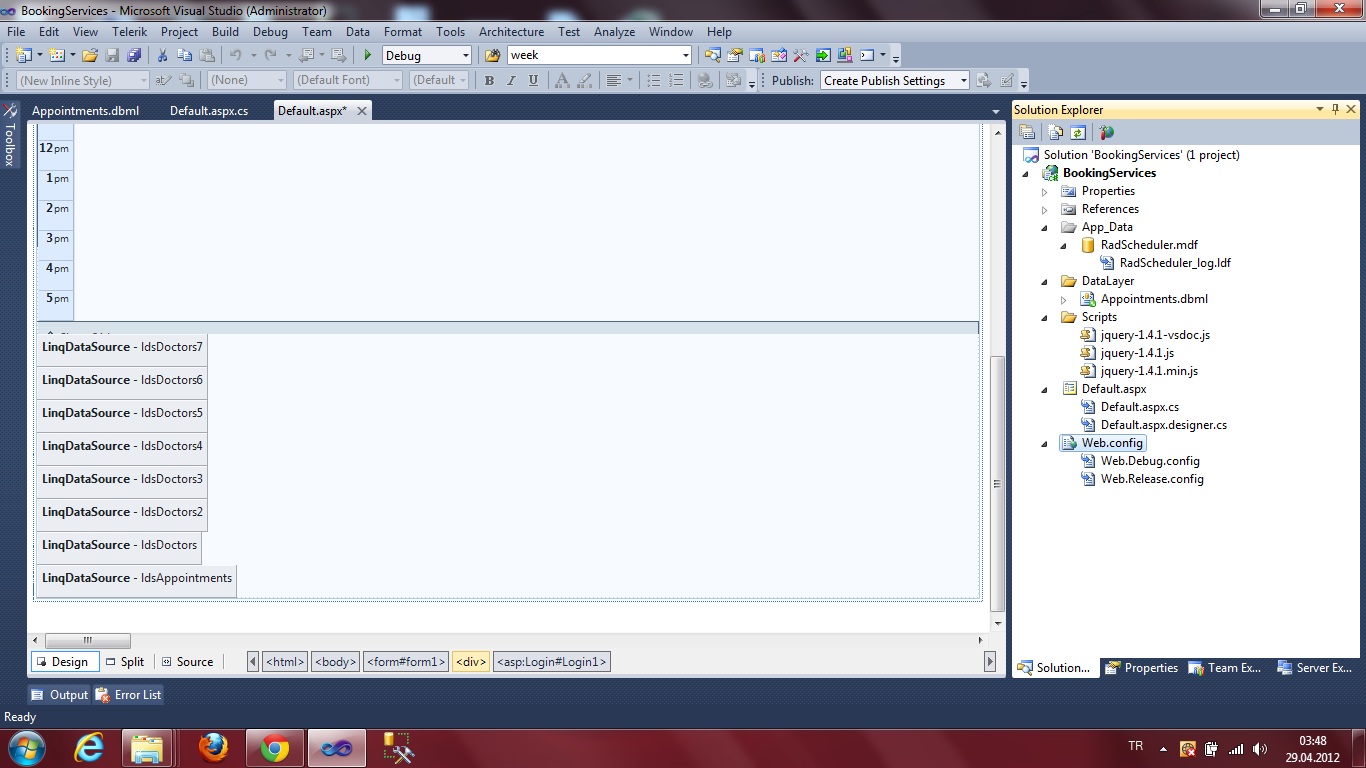Open the Toolbox side panel
Viewport: 1366px width, 768px height.
[x=10, y=134]
